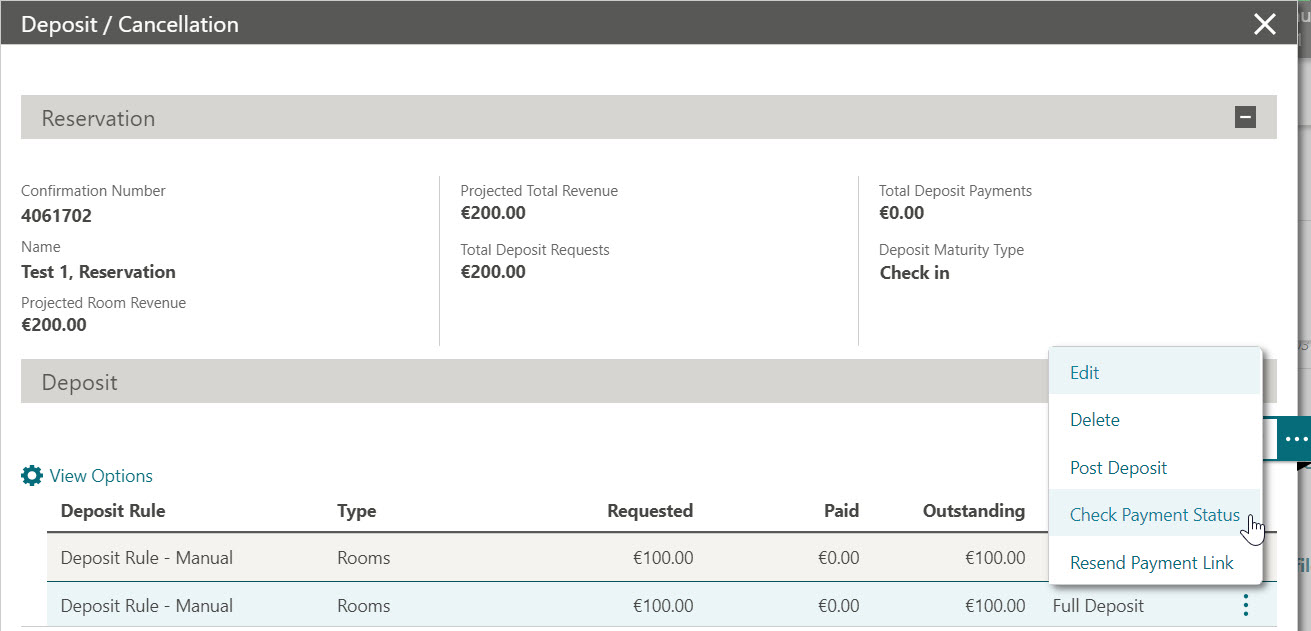The width and height of the screenshot is (1311, 631).
Task: Close the Deposit / Cancellation dialog
Action: [x=1264, y=24]
